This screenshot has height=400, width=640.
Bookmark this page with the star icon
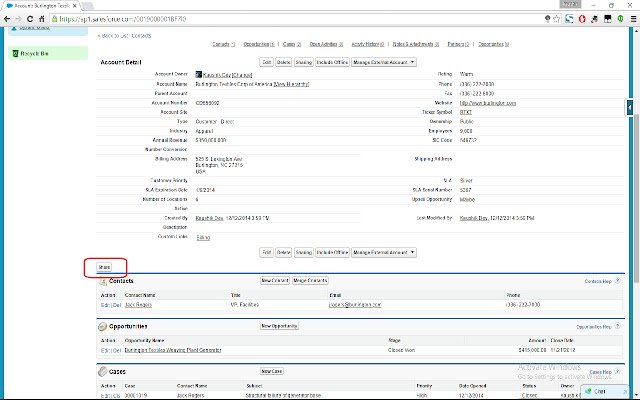(x=557, y=19)
